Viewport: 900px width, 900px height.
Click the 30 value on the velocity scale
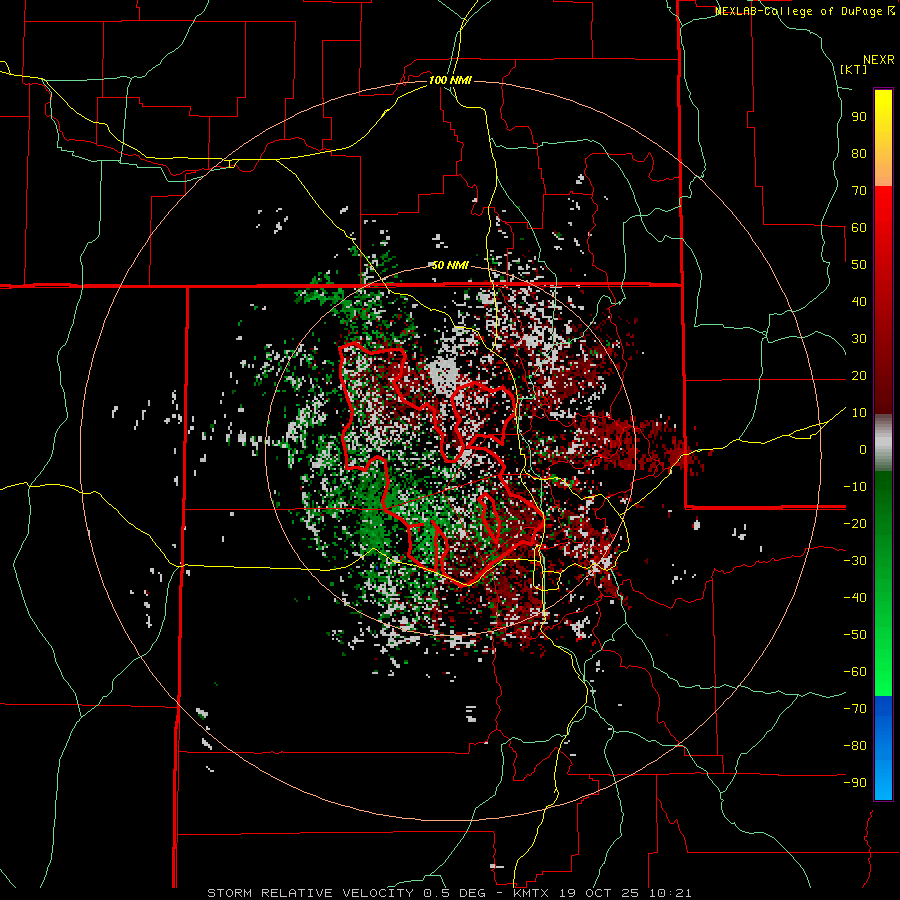click(859, 339)
